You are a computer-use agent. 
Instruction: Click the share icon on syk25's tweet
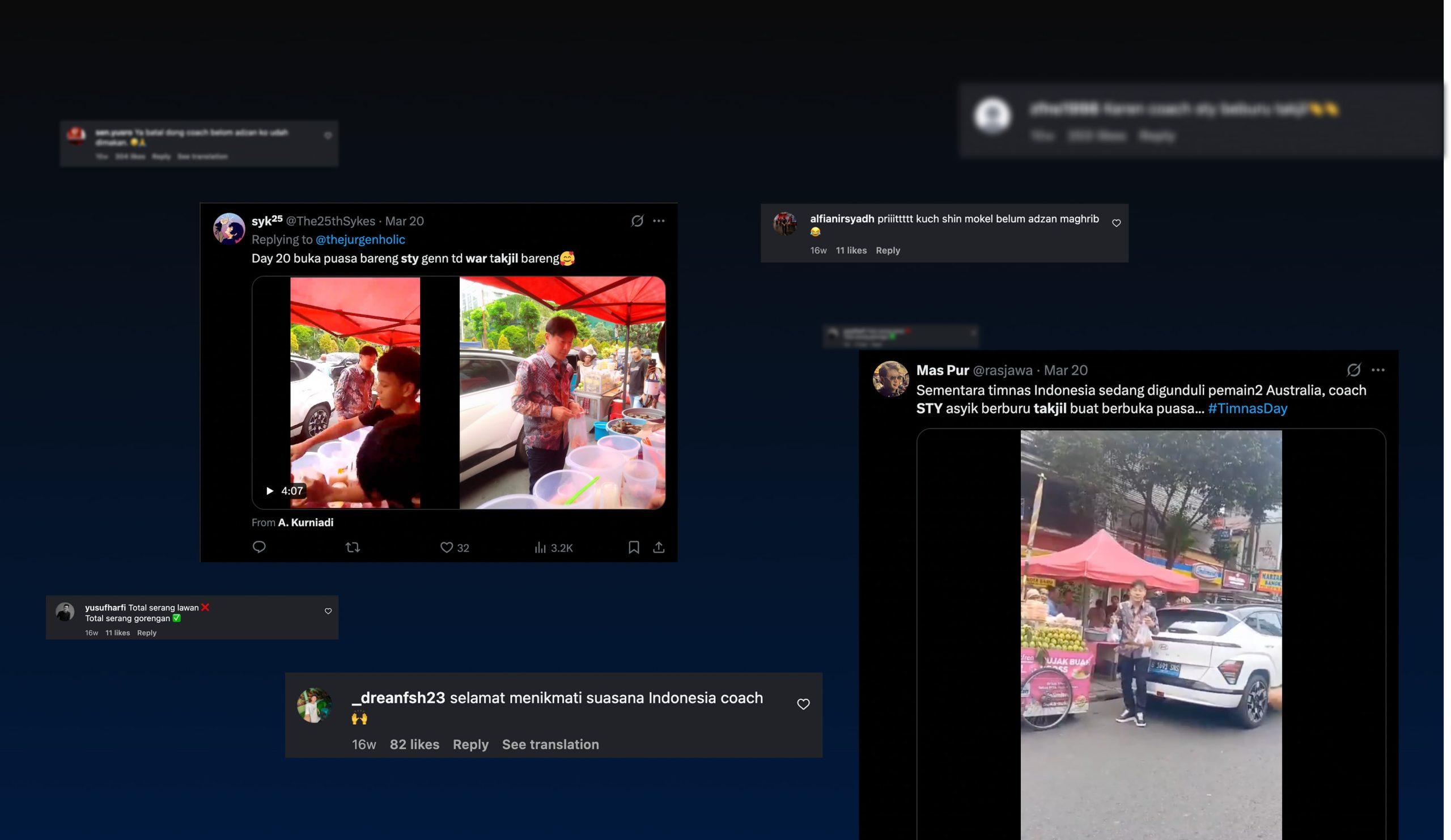pos(659,547)
